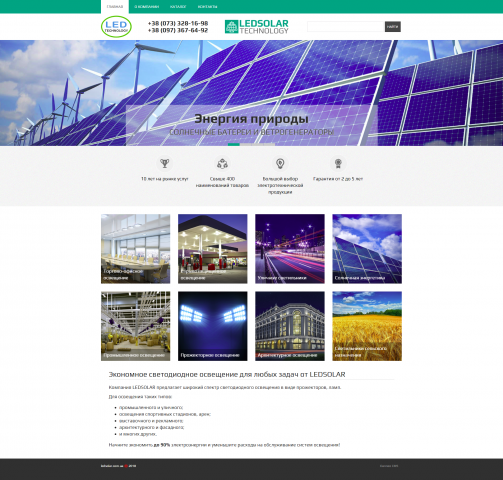
Task: Focus the site search input field
Action: [x=346, y=27]
